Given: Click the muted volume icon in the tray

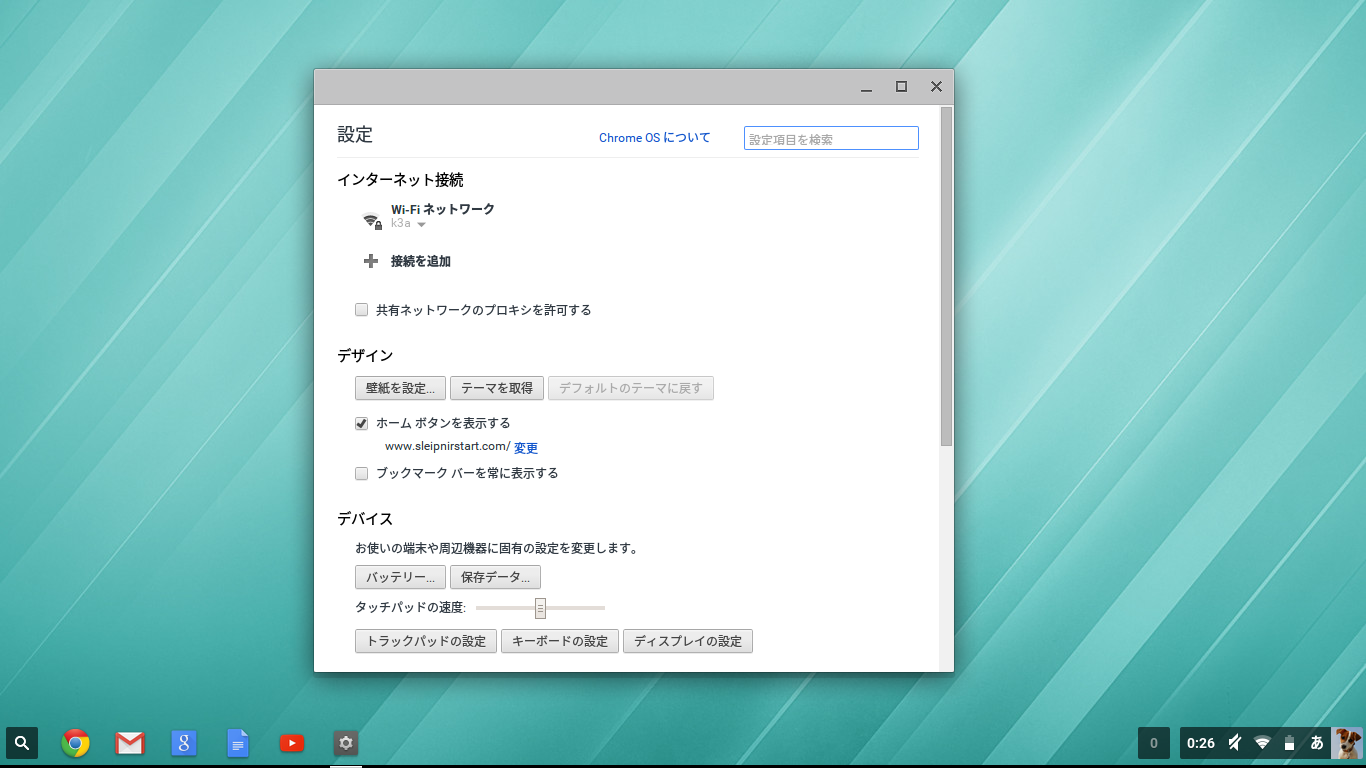Looking at the screenshot, I should point(1235,742).
